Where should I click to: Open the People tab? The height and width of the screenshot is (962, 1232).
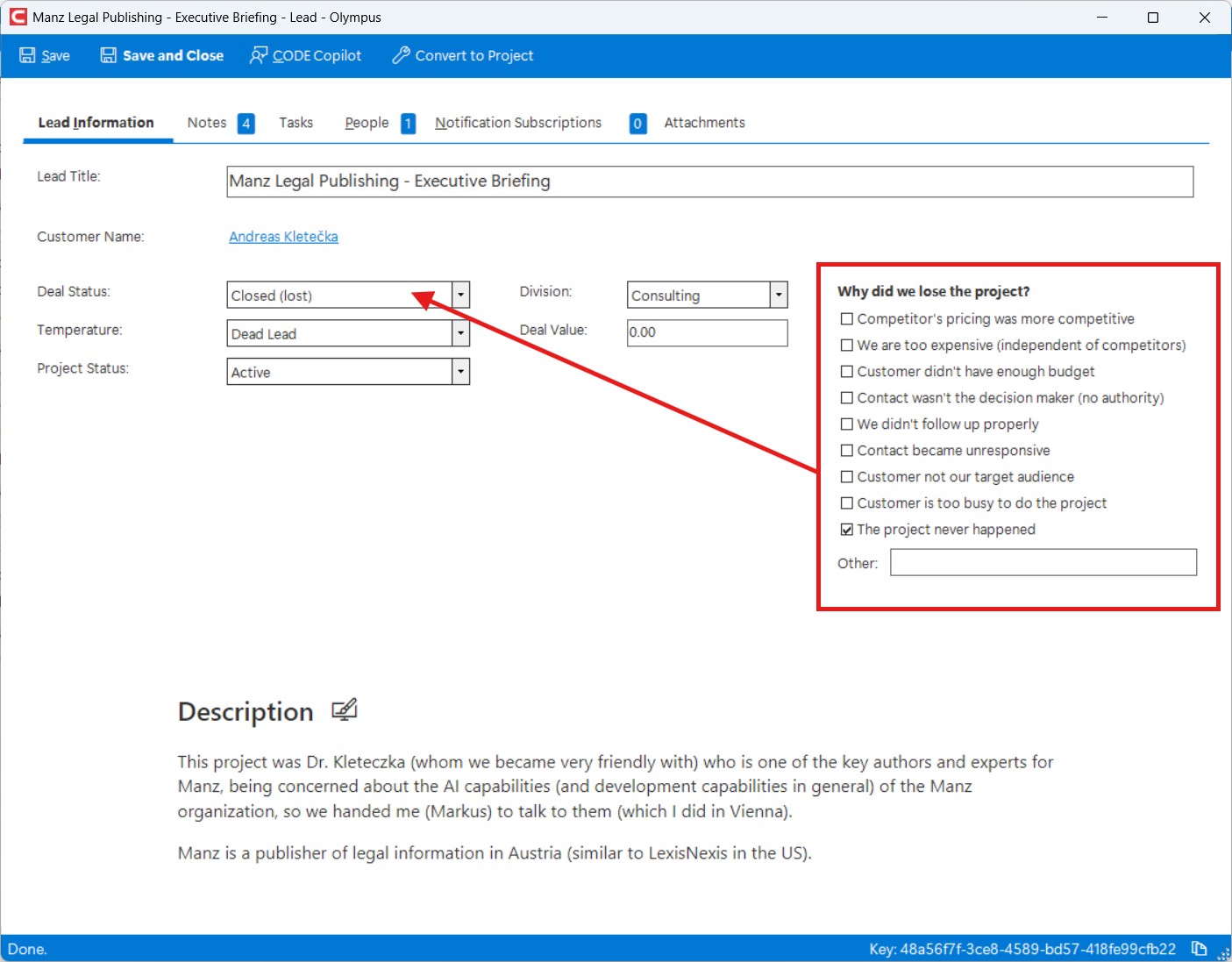[367, 123]
